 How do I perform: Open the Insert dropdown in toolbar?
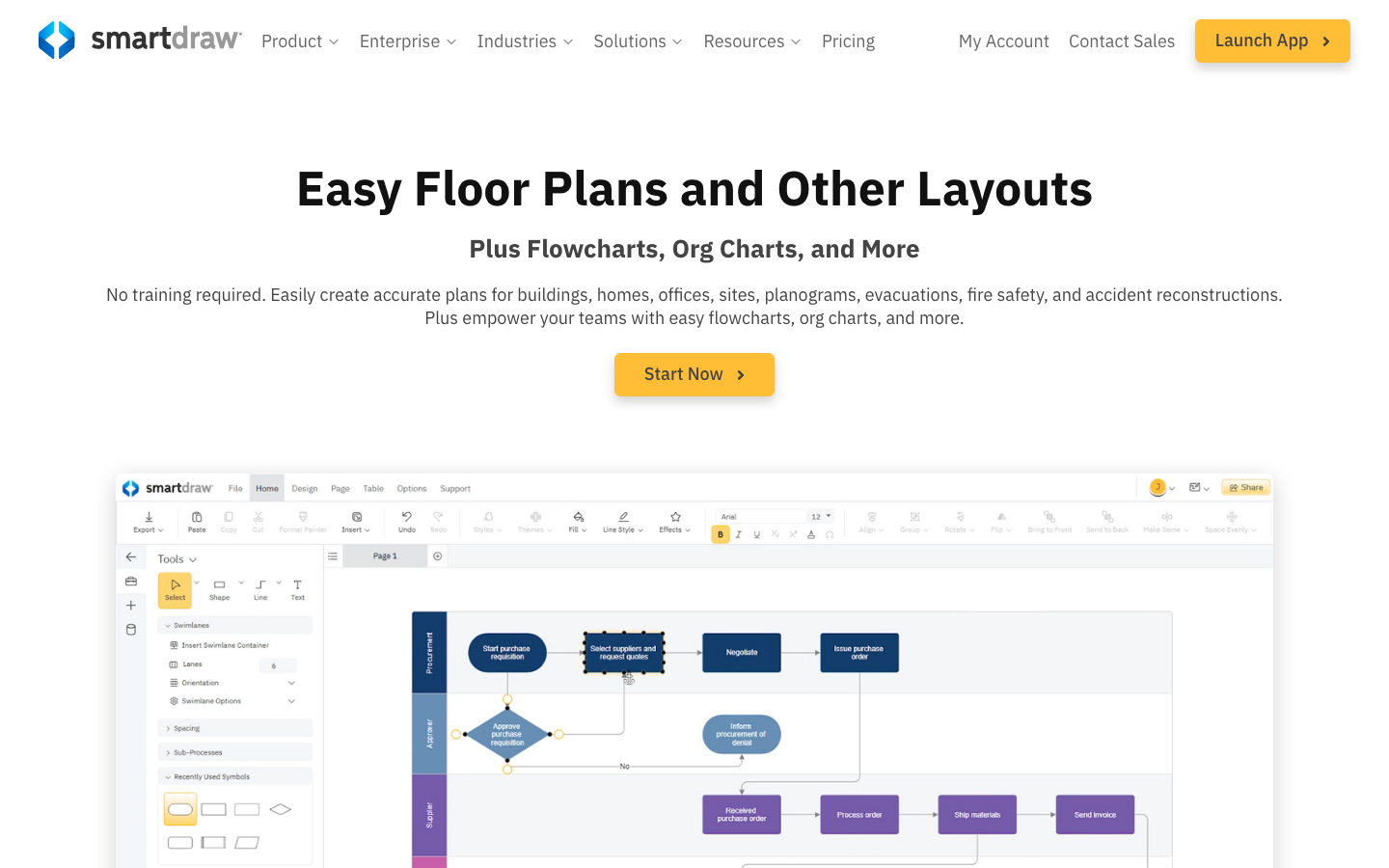pyautogui.click(x=356, y=522)
